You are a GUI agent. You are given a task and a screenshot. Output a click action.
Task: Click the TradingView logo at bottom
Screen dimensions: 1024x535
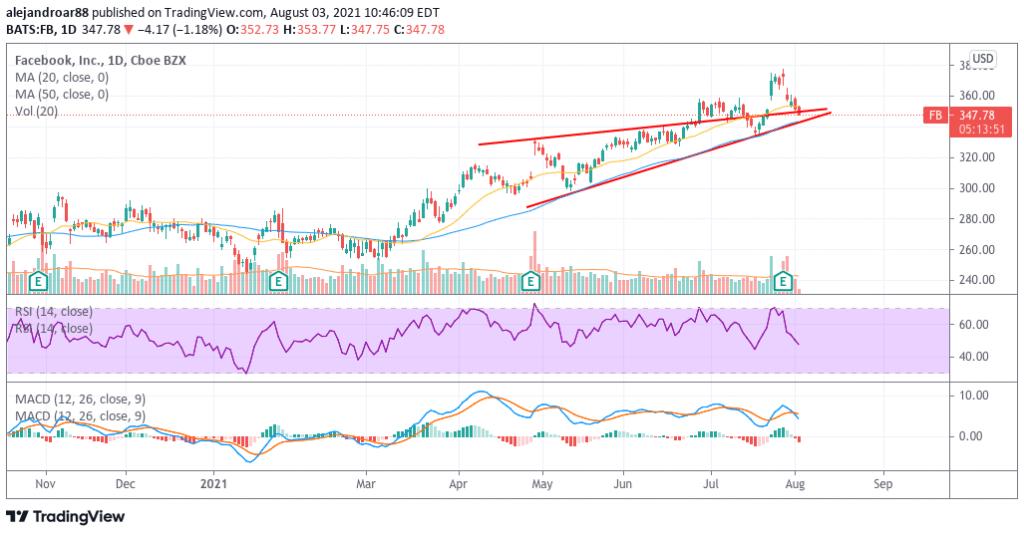coord(65,517)
